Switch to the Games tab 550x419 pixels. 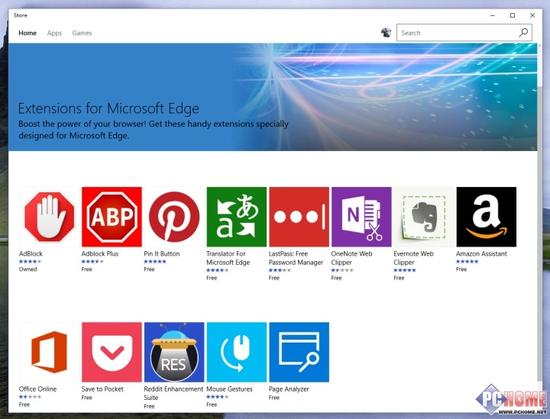[82, 33]
